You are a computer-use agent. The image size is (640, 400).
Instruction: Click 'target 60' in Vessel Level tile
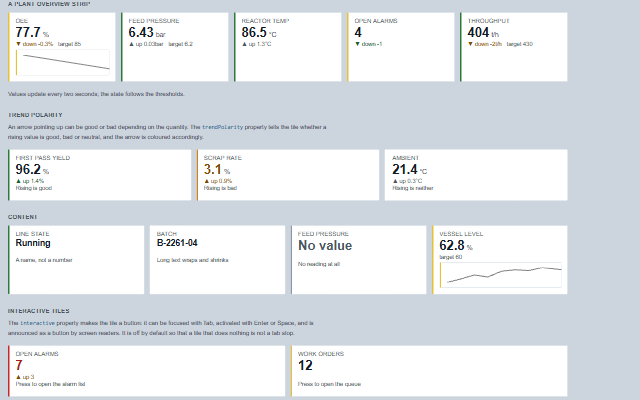(x=450, y=257)
